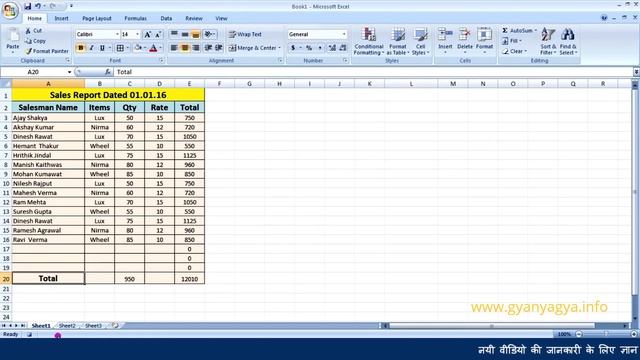The image size is (640, 360).
Task: Activate the Format Painter brush
Action: 28,51
